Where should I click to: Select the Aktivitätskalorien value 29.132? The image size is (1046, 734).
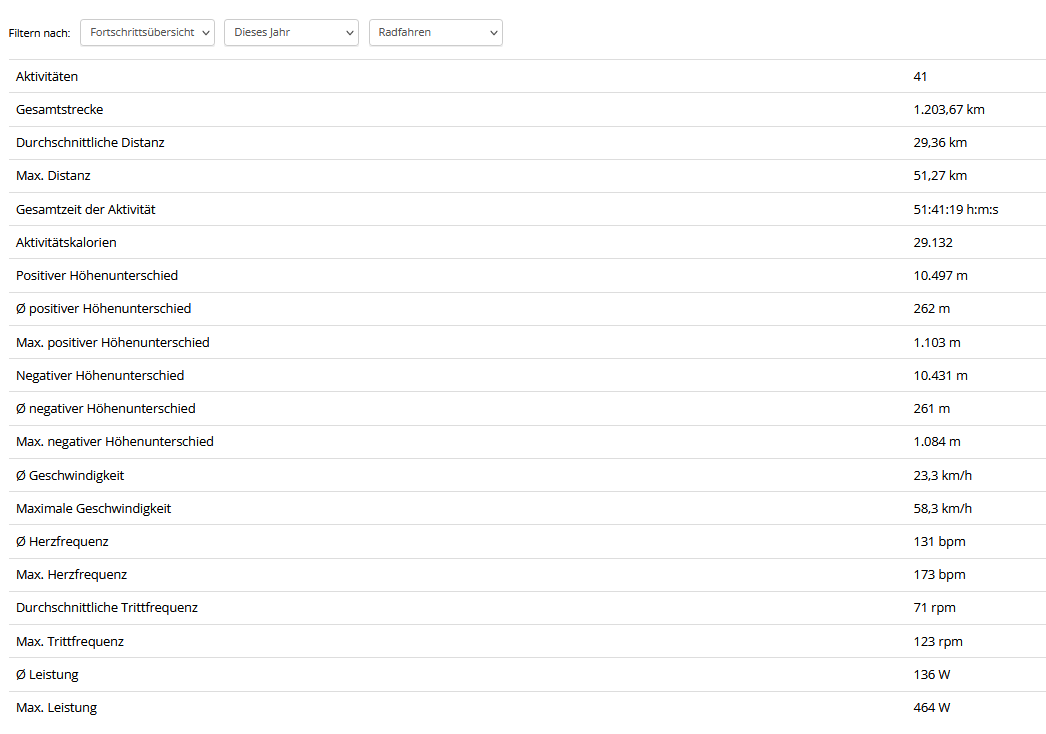click(933, 242)
